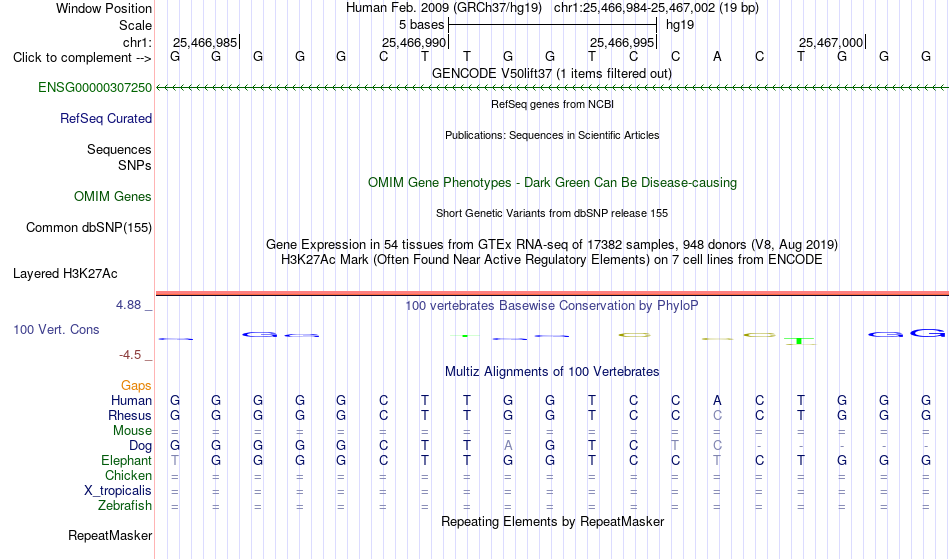This screenshot has width=950, height=559.
Task: Open Common dbSNP(155) track settings
Action: pyautogui.click(x=88, y=228)
